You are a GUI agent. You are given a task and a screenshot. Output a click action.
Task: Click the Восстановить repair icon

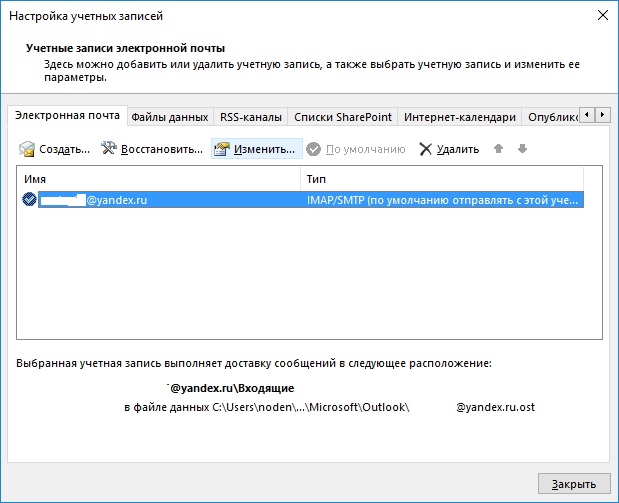pos(109,150)
